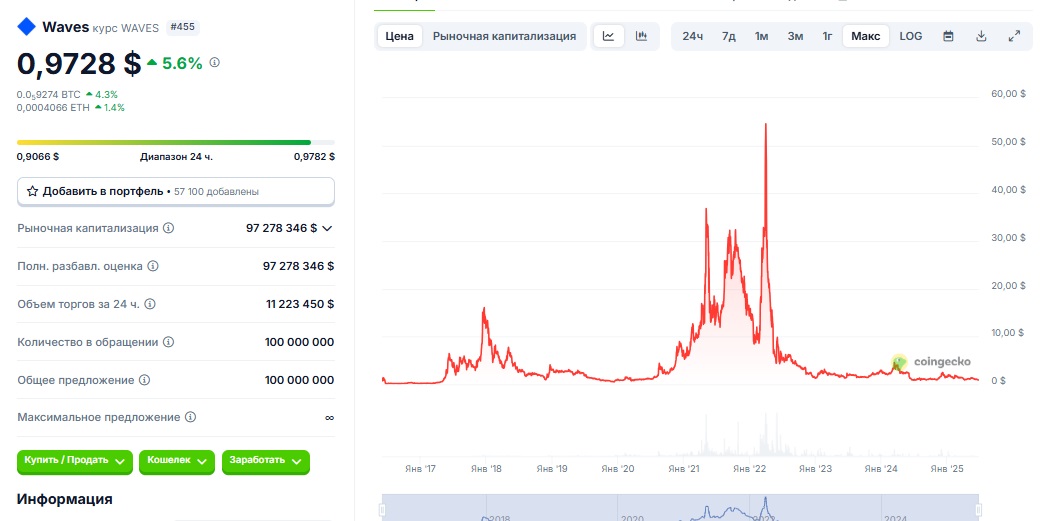Click the 0,9782 $ 24h high value

click(x=314, y=156)
